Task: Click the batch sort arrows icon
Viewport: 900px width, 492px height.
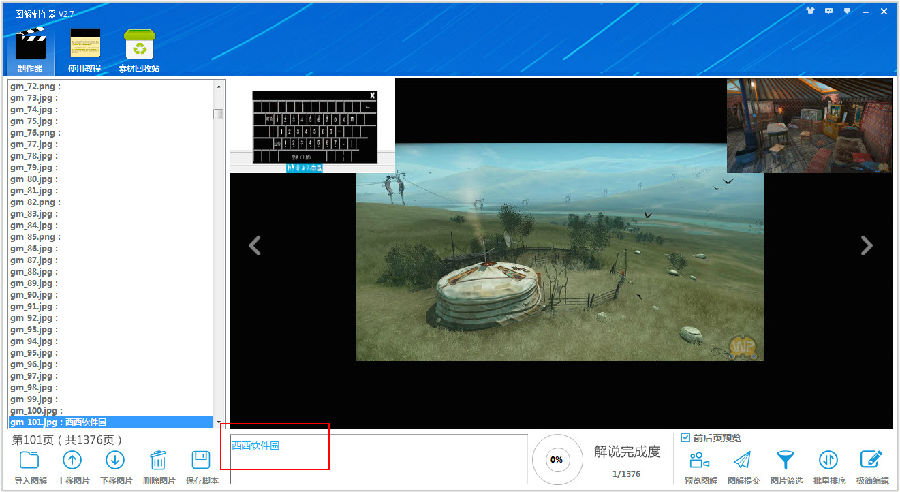Action: (x=828, y=460)
